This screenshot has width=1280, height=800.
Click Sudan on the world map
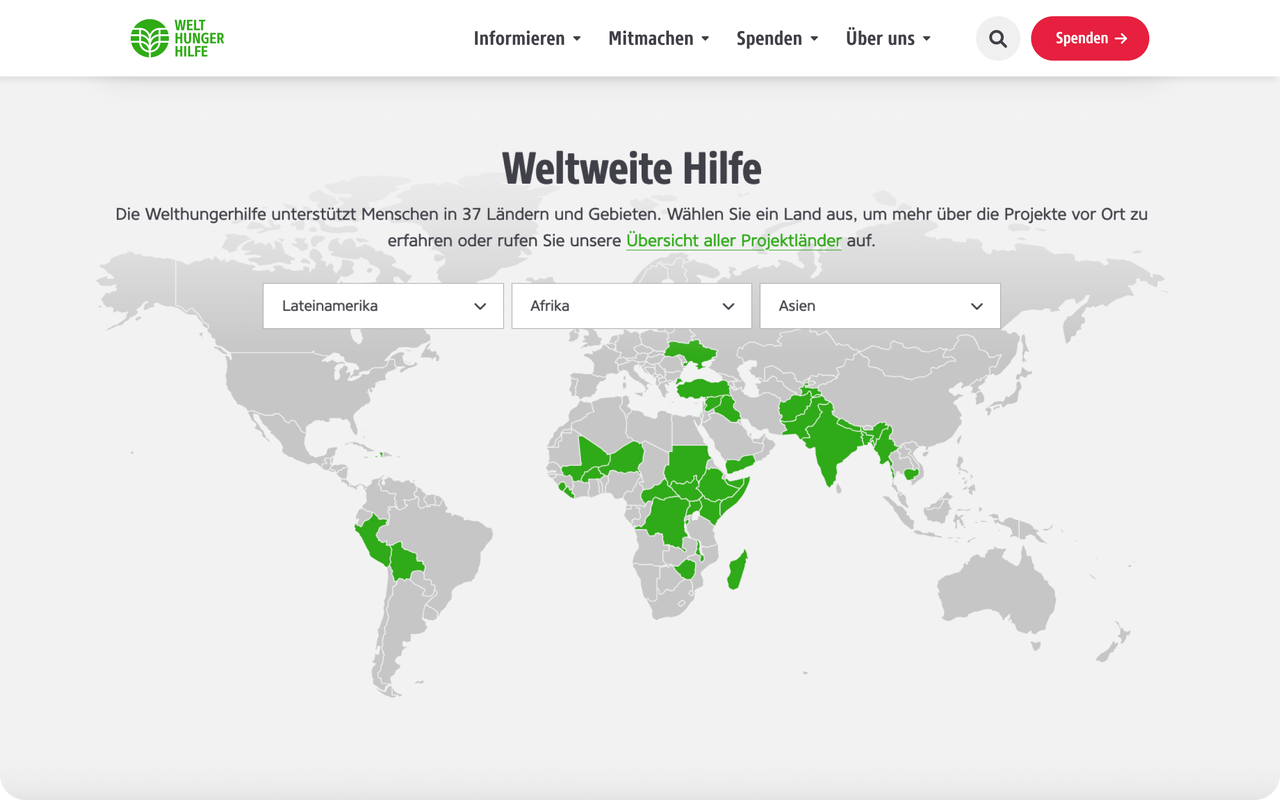pyautogui.click(x=687, y=462)
